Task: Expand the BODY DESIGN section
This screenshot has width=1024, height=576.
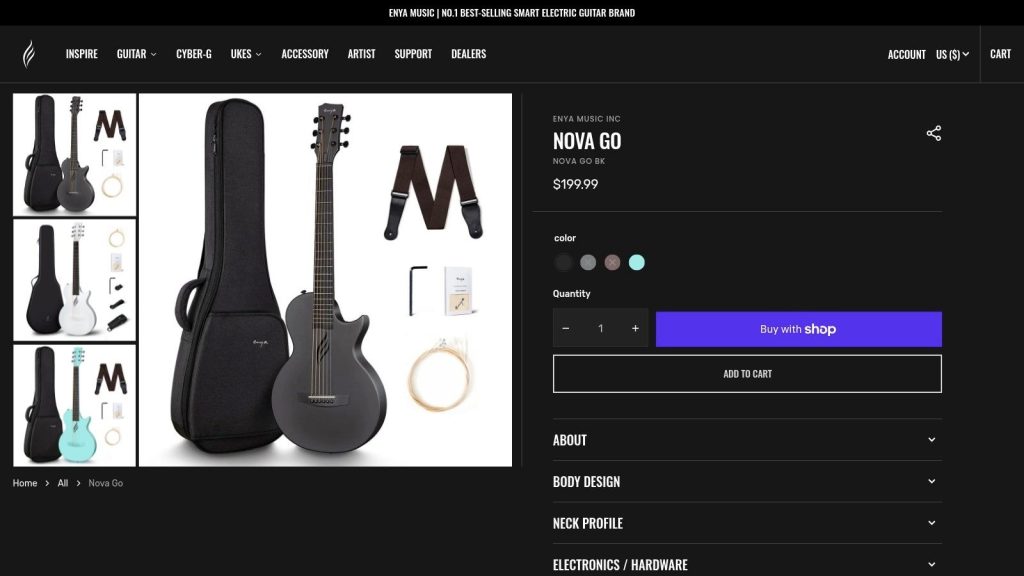Action: [747, 482]
